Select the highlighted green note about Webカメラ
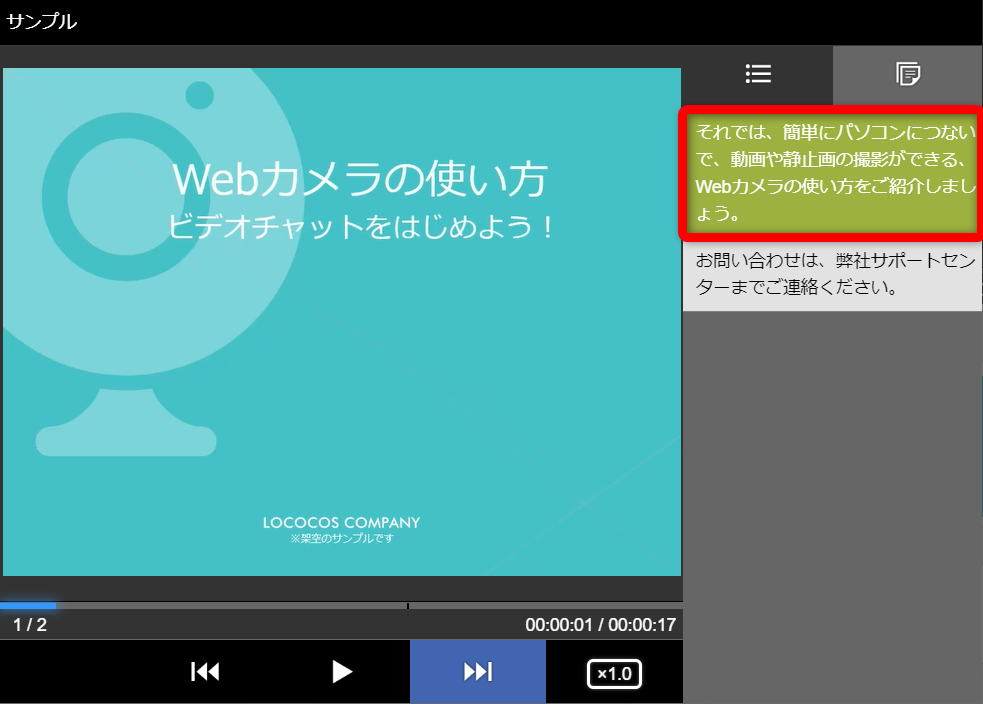Viewport: 983px width, 704px height. [832, 172]
